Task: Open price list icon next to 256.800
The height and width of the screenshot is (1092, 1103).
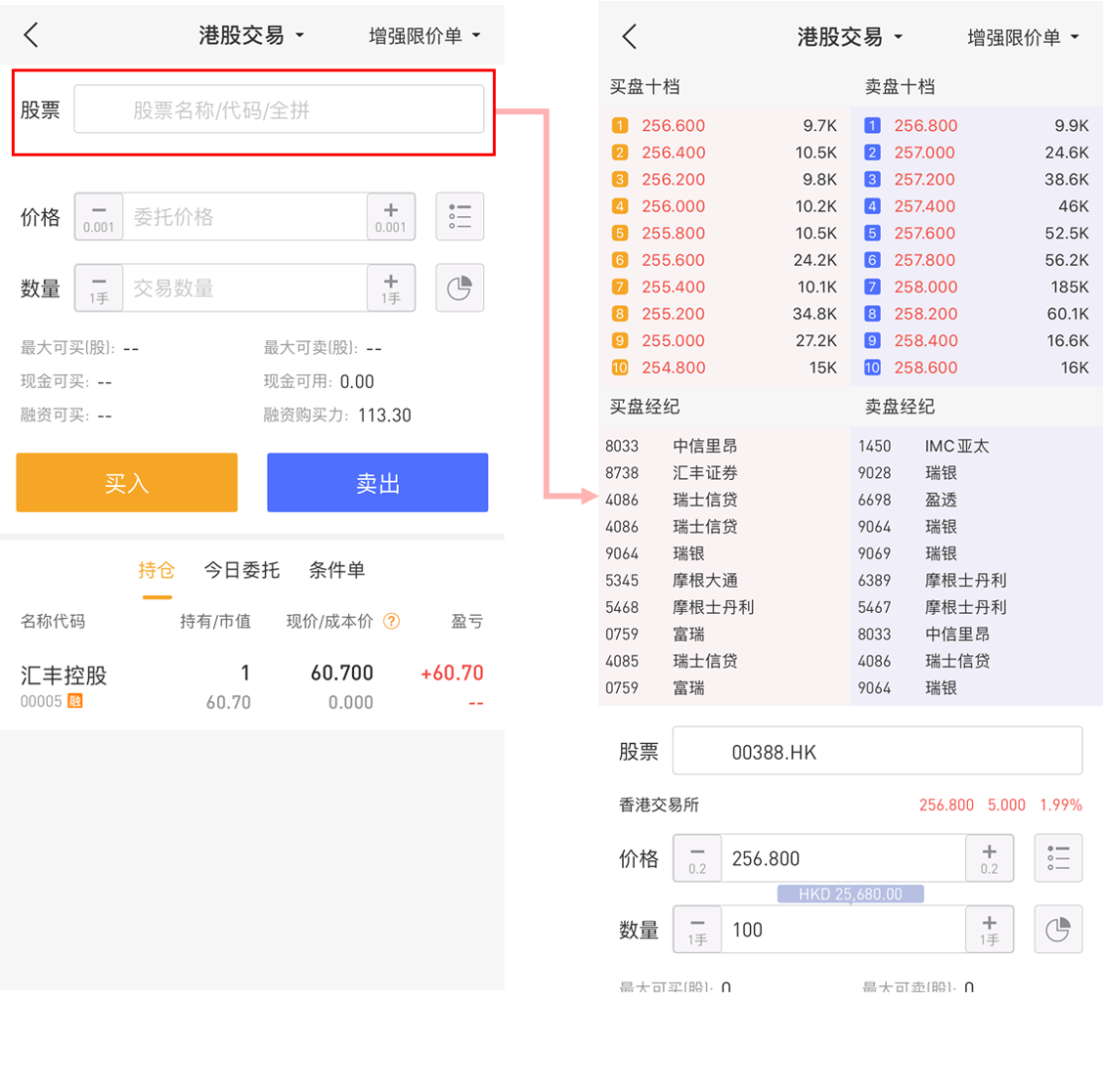Action: (1058, 858)
